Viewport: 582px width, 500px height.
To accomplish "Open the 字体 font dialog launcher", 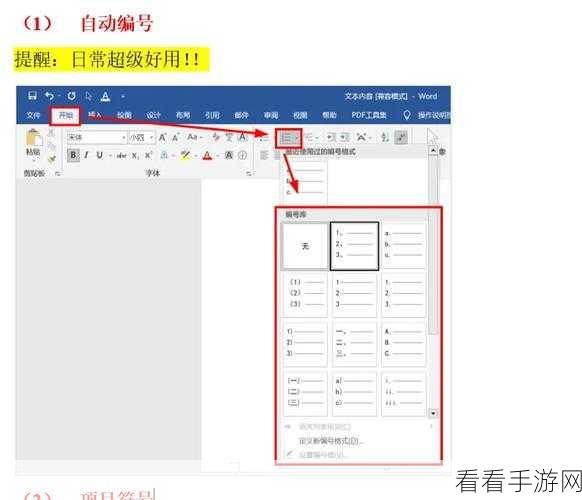I will click(249, 173).
